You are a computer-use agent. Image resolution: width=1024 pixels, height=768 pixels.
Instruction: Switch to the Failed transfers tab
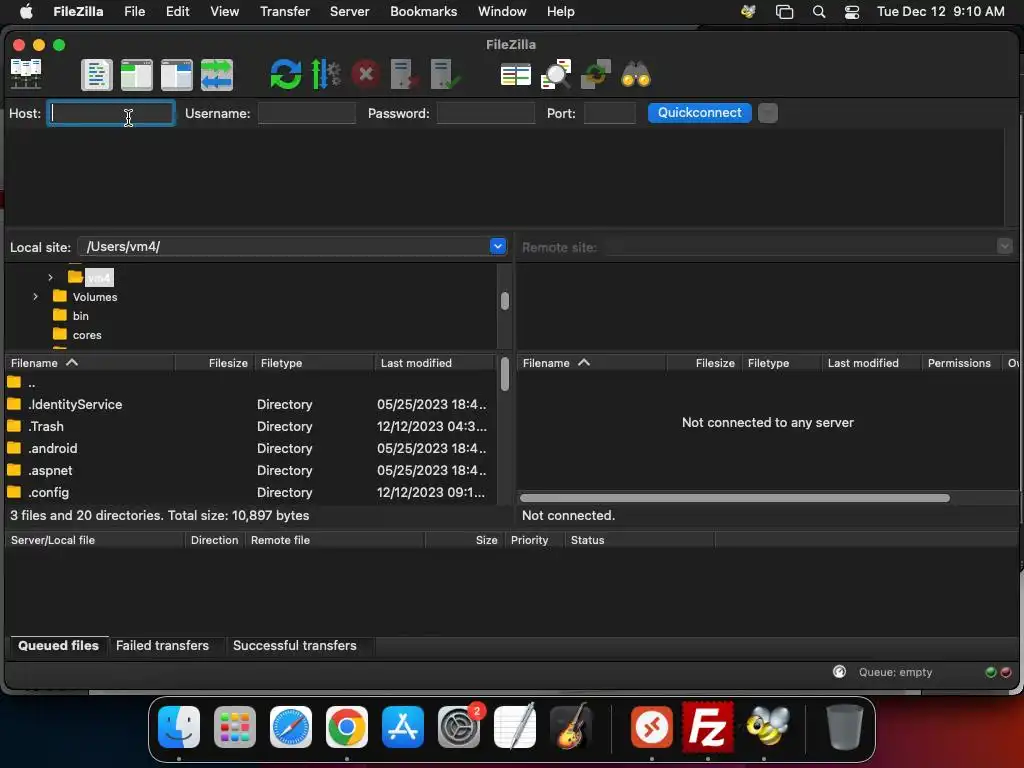pos(163,645)
